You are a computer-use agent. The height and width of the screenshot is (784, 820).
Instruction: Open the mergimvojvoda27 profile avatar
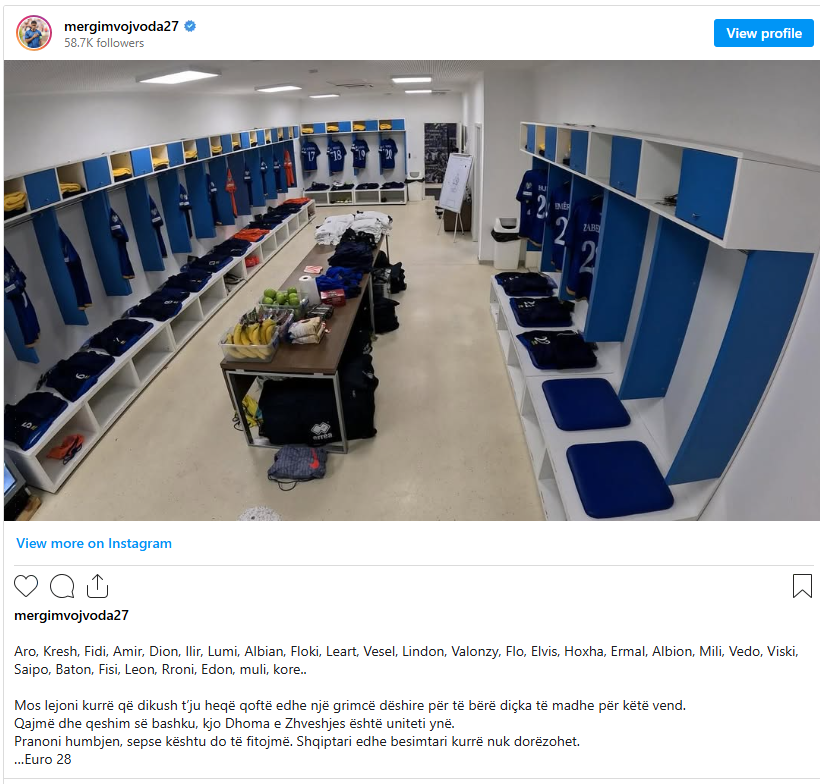click(x=34, y=33)
